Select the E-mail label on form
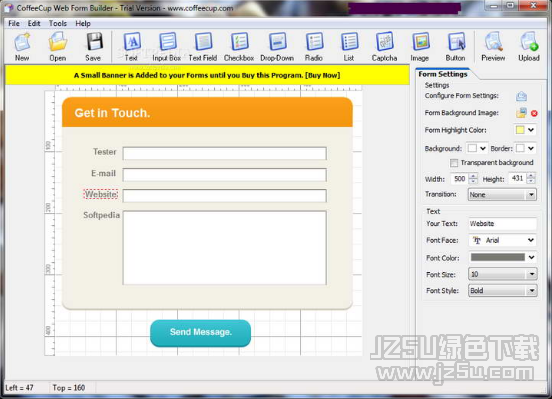This screenshot has height=399, width=552. tap(104, 173)
